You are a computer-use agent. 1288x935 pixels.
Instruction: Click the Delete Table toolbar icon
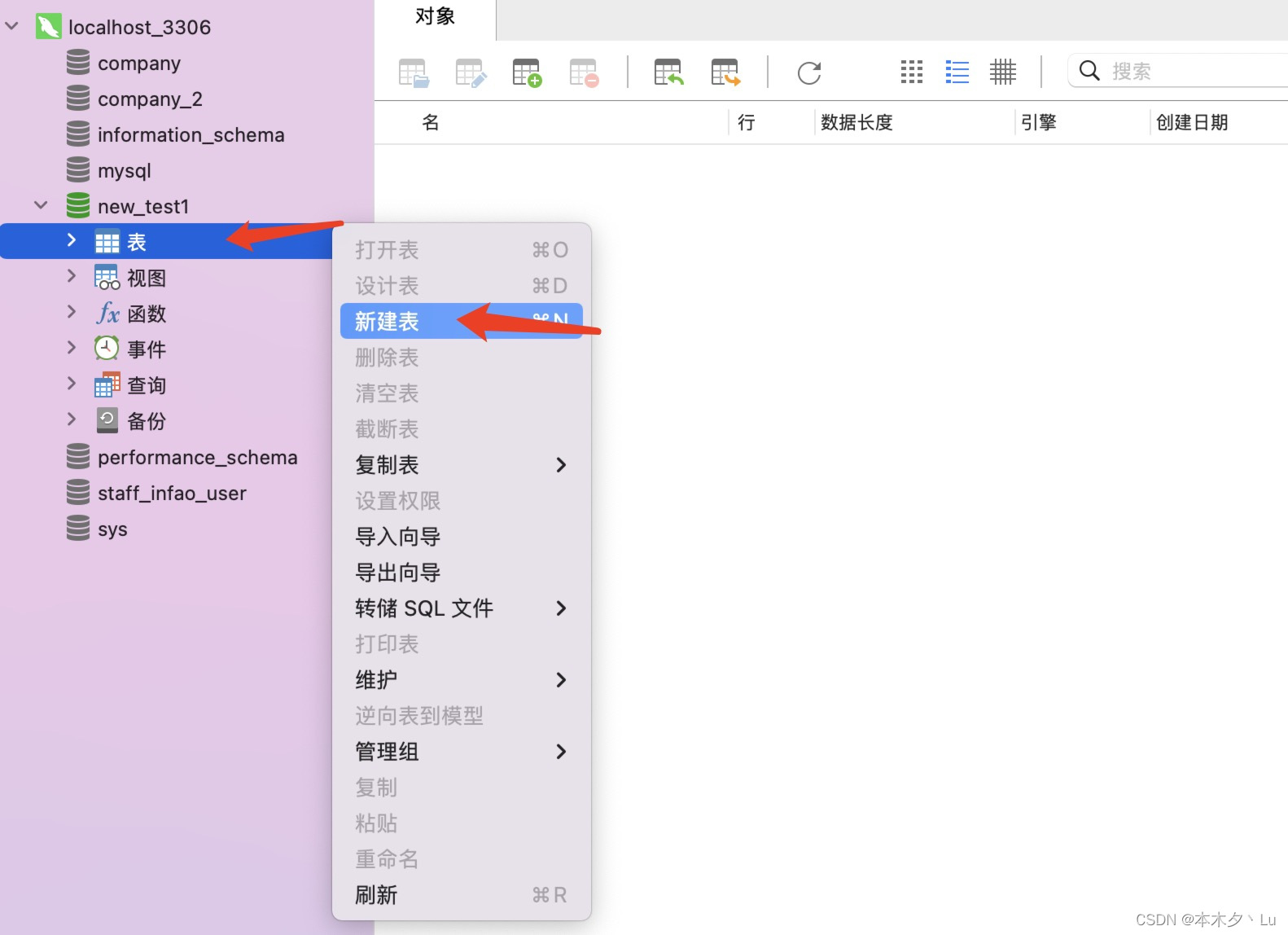pos(584,72)
